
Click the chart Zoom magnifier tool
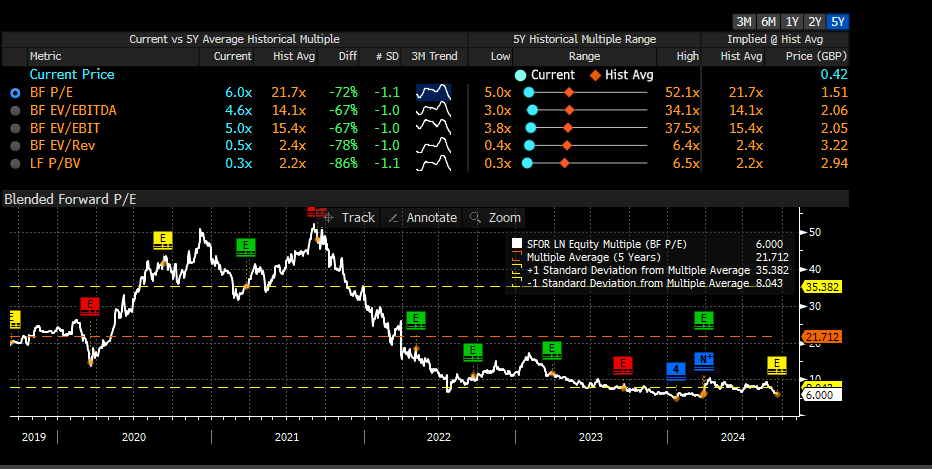495,218
